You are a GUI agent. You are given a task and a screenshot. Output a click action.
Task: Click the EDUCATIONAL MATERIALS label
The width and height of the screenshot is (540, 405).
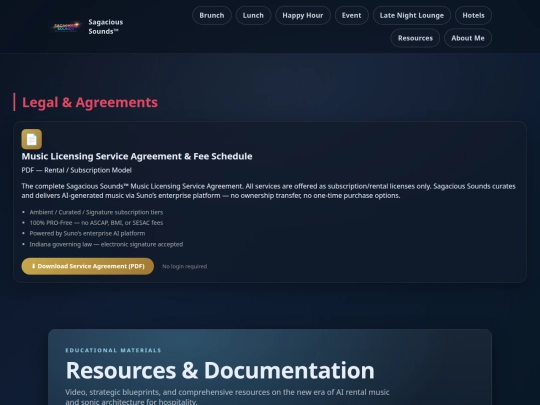[113, 350]
